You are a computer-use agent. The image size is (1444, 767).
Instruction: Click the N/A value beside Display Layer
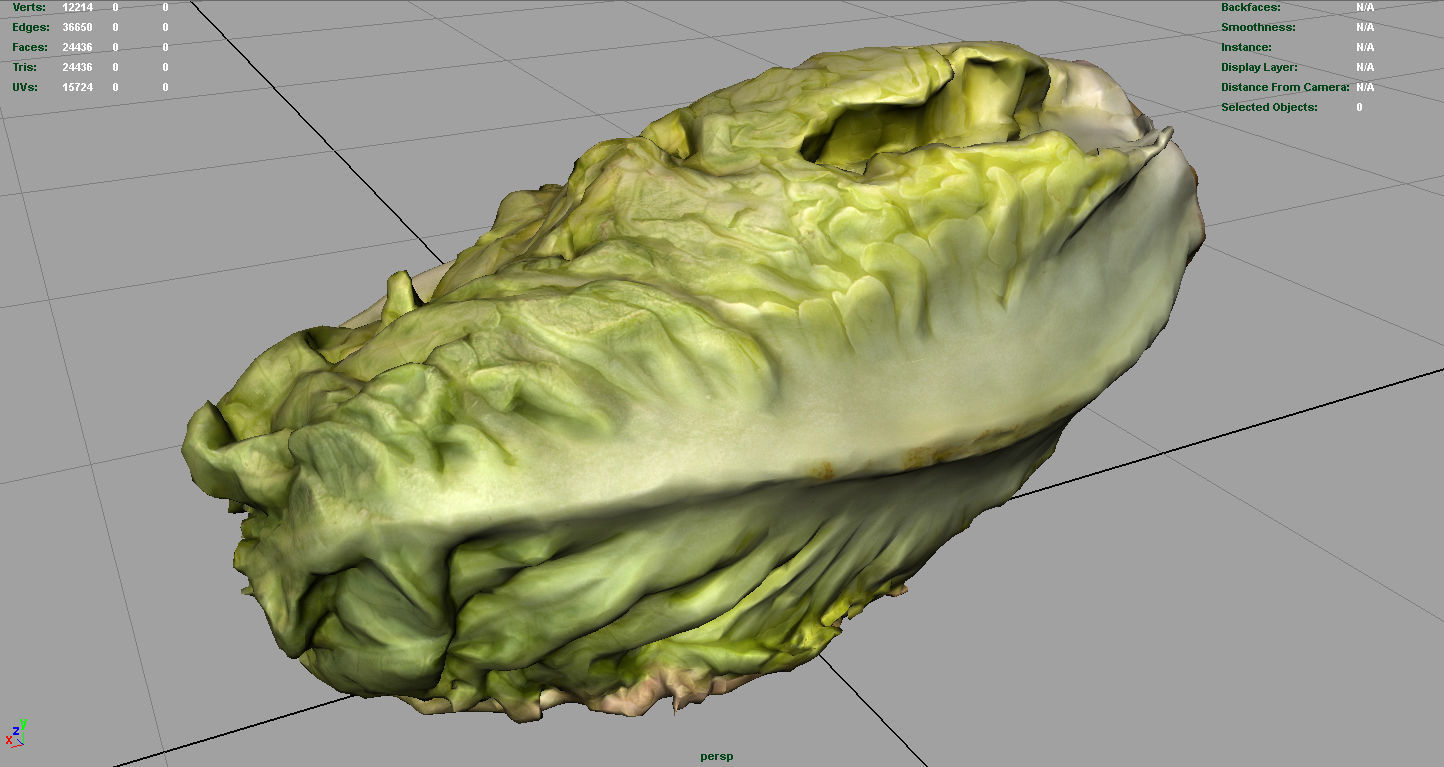point(1365,67)
